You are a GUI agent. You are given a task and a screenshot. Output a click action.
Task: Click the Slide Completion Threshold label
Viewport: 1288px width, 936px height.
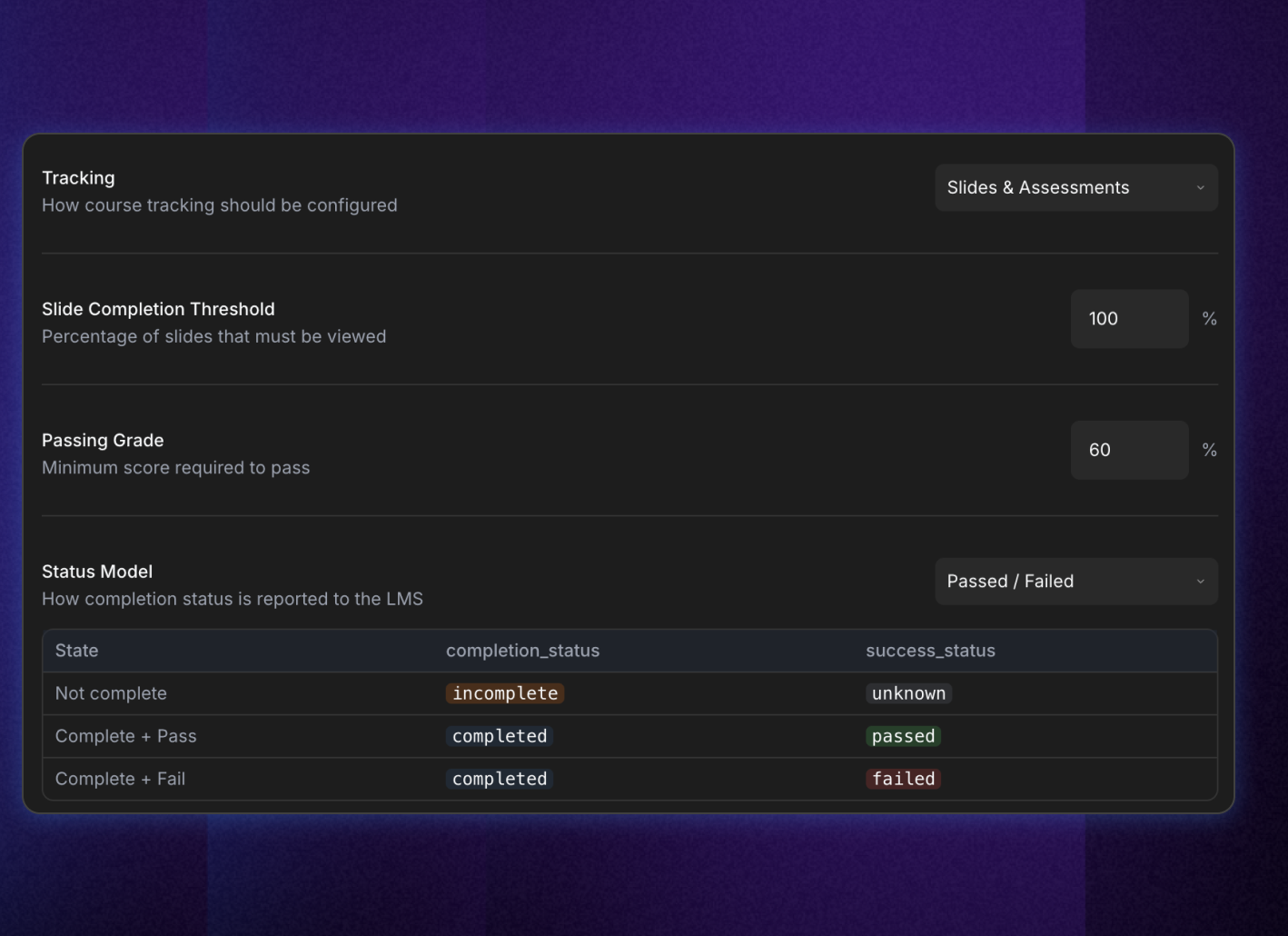tap(158, 309)
